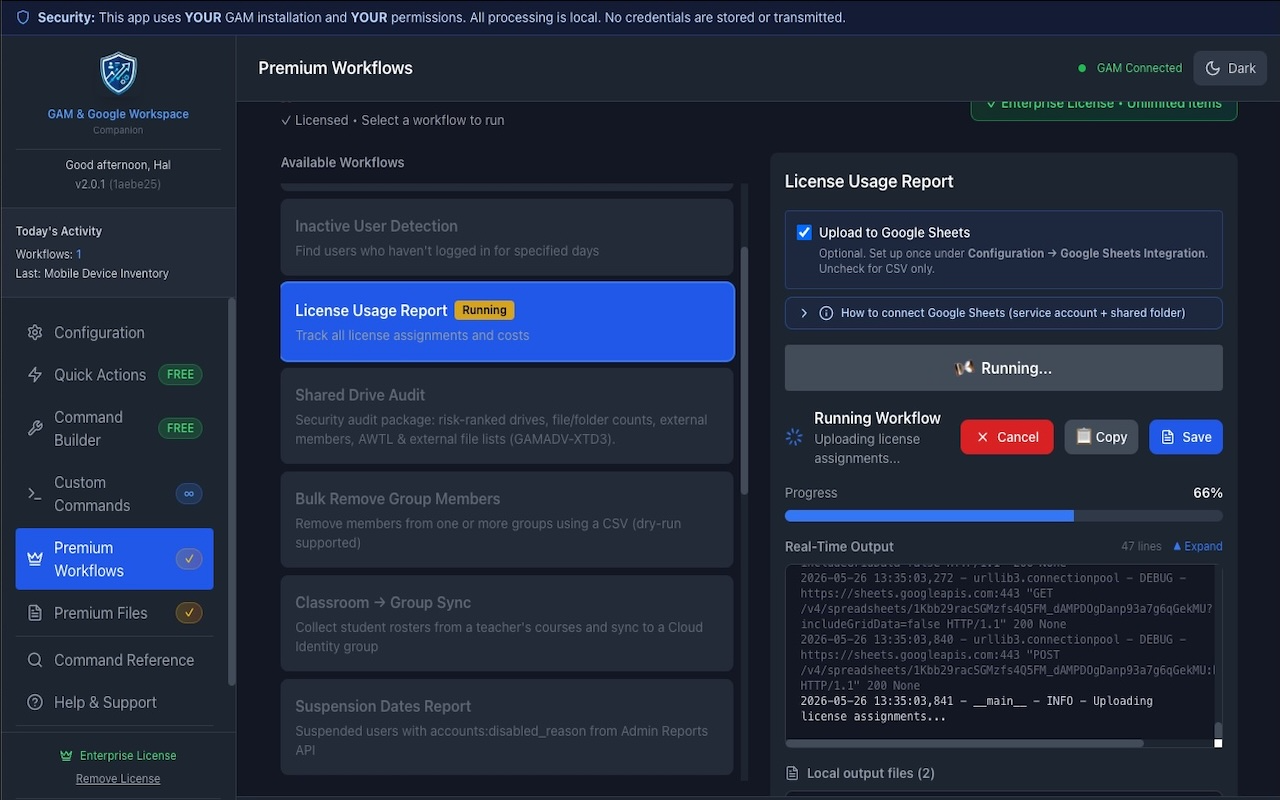1280x800 pixels.
Task: Click the infinity badge on Custom Commands
Action: [189, 493]
